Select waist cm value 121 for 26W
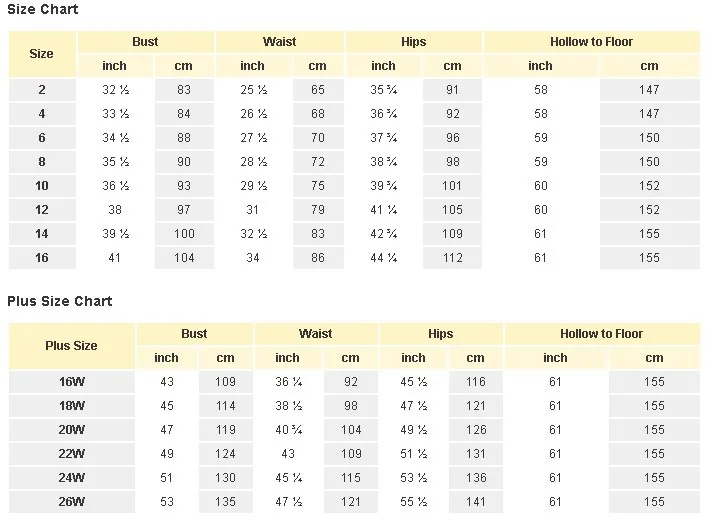The width and height of the screenshot is (717, 522). click(x=351, y=502)
